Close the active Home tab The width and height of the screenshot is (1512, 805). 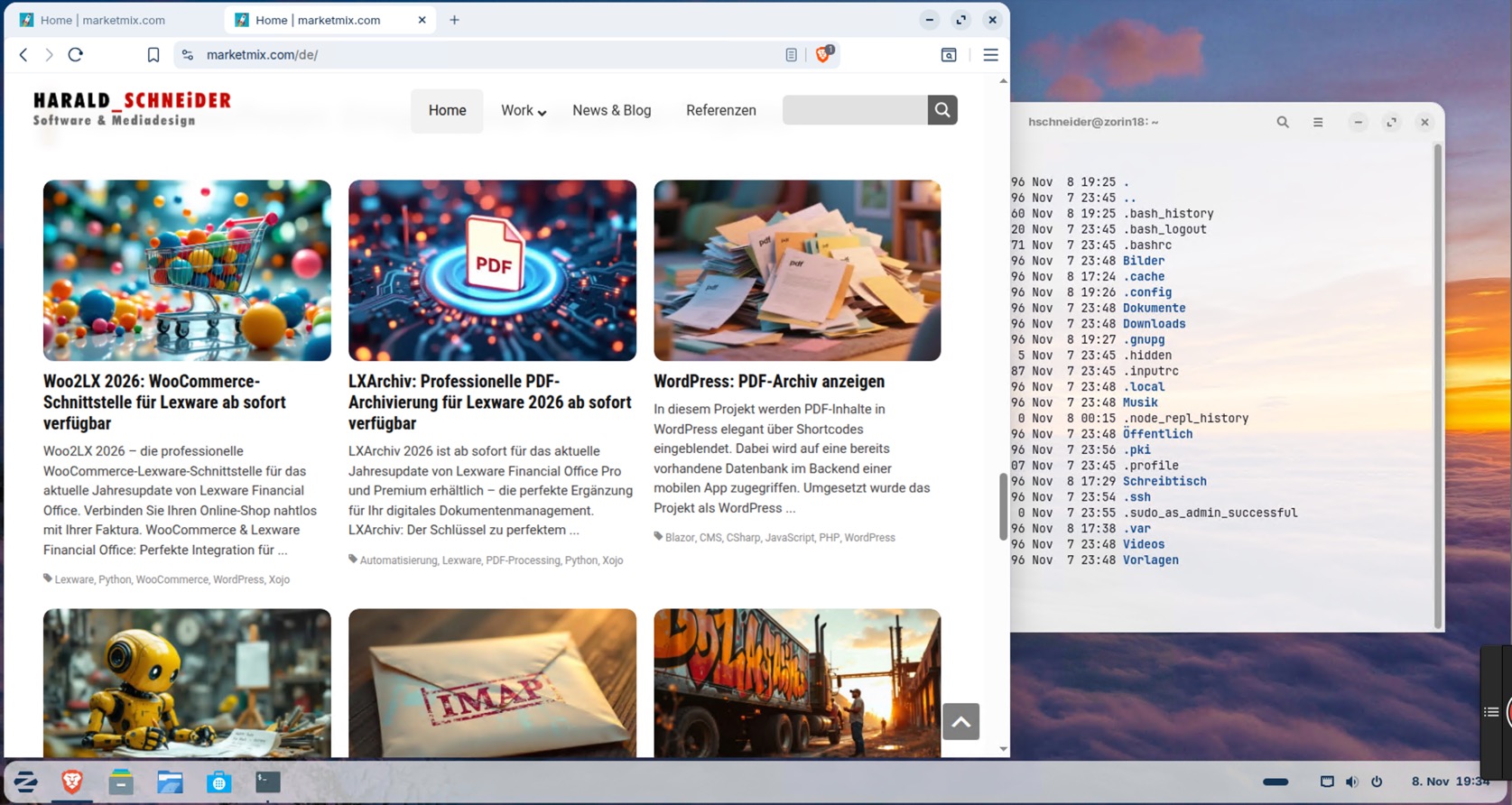coord(422,20)
